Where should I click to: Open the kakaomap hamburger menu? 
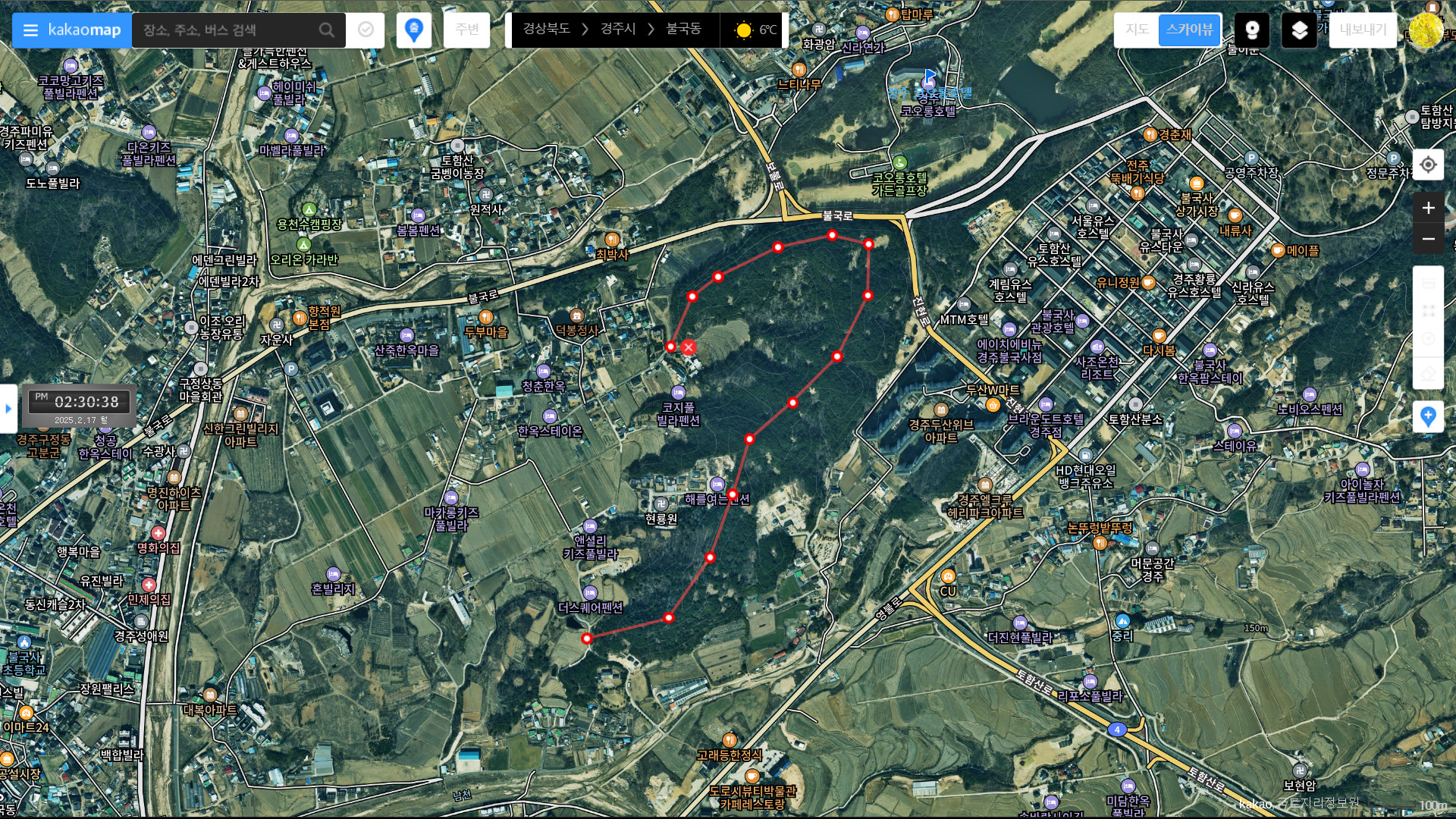point(30,30)
